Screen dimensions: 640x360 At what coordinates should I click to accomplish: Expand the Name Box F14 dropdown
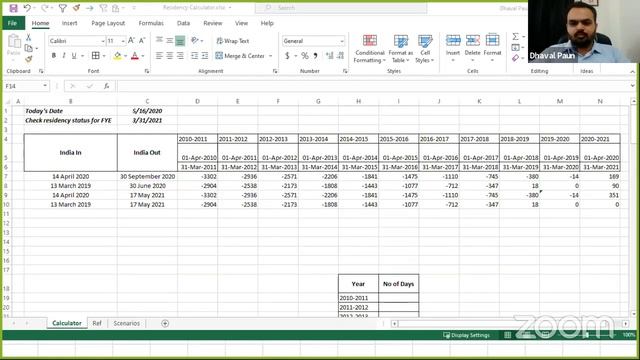click(x=45, y=86)
